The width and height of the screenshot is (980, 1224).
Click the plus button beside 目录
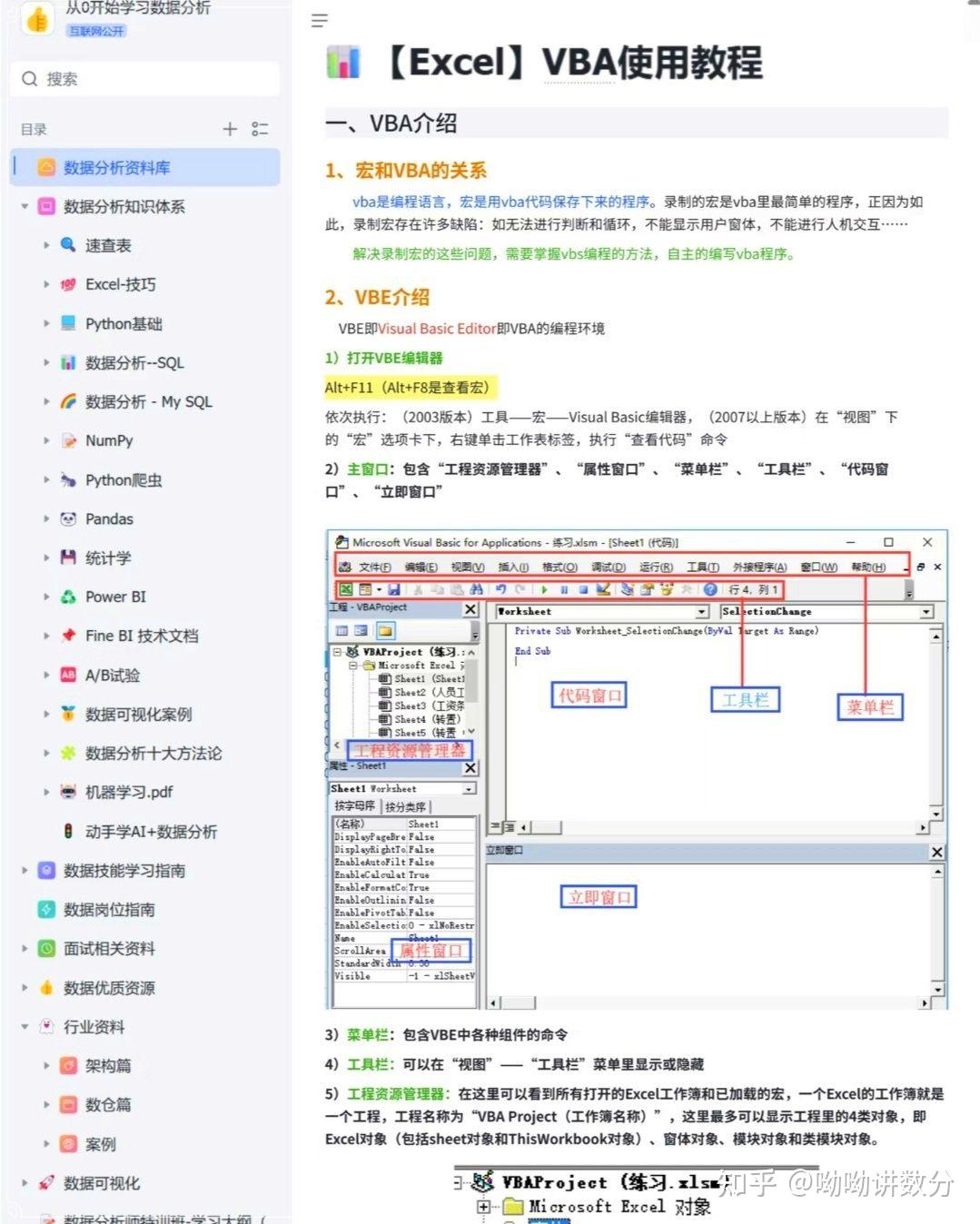230,129
